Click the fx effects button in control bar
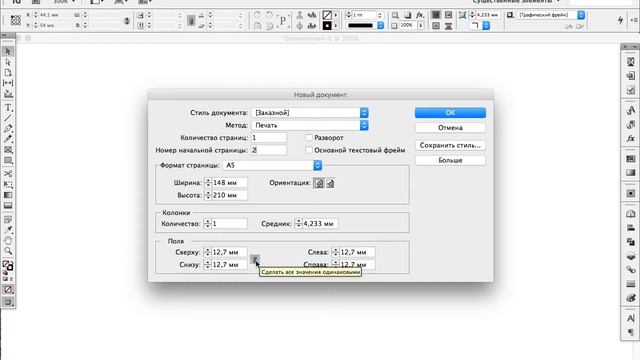The height and width of the screenshot is (360, 640). (x=420, y=15)
